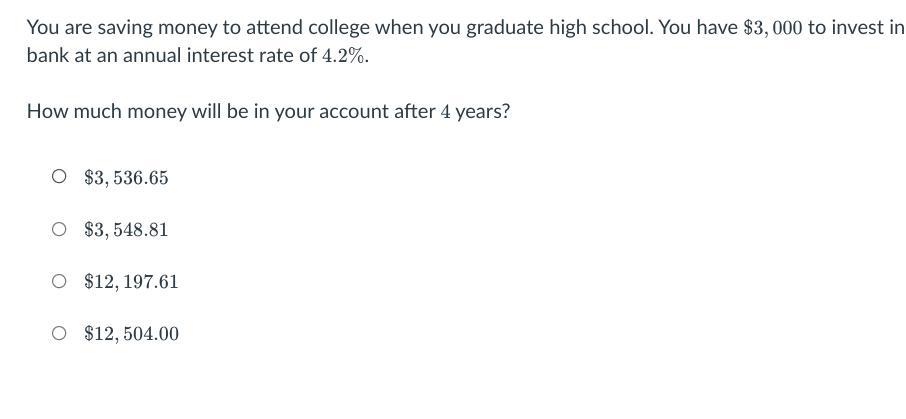Click the words "high school" in the prompt

tap(597, 28)
